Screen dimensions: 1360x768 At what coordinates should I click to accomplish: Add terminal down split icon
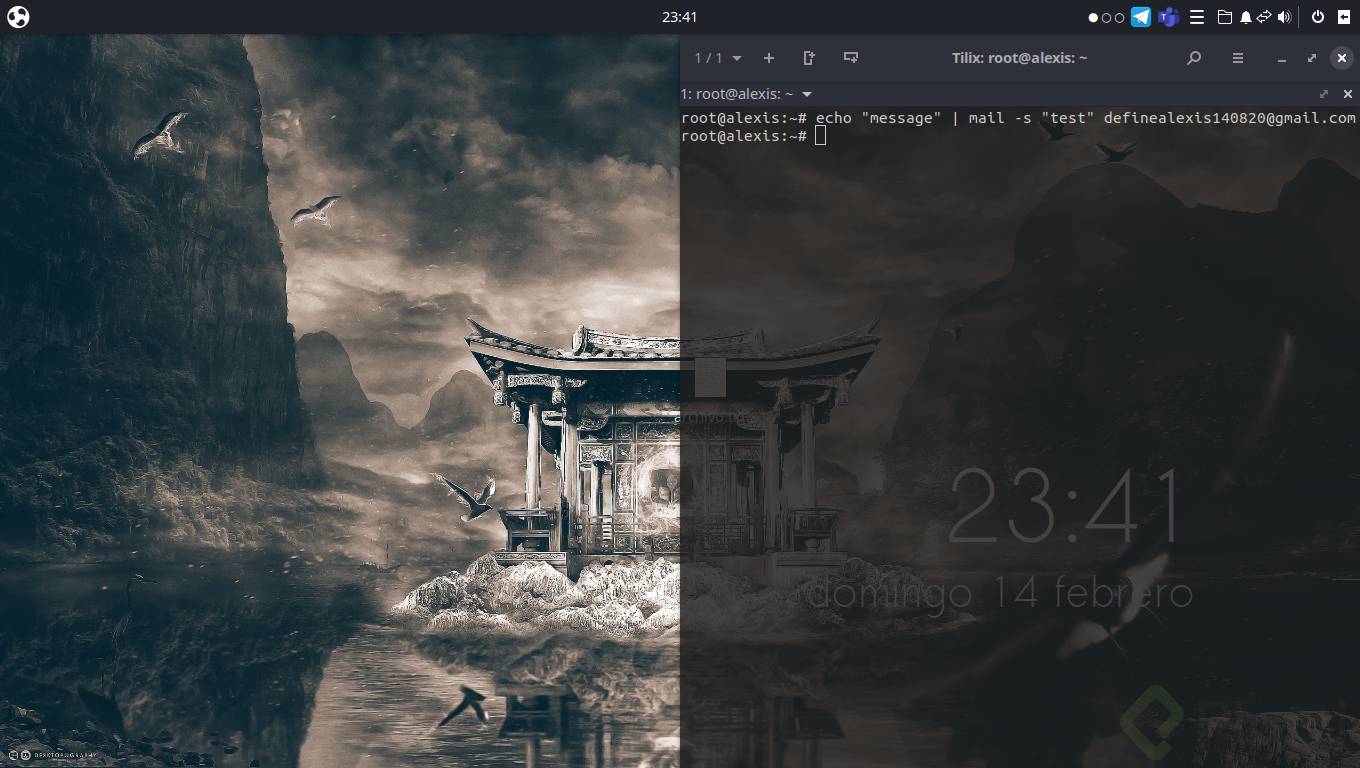click(851, 58)
